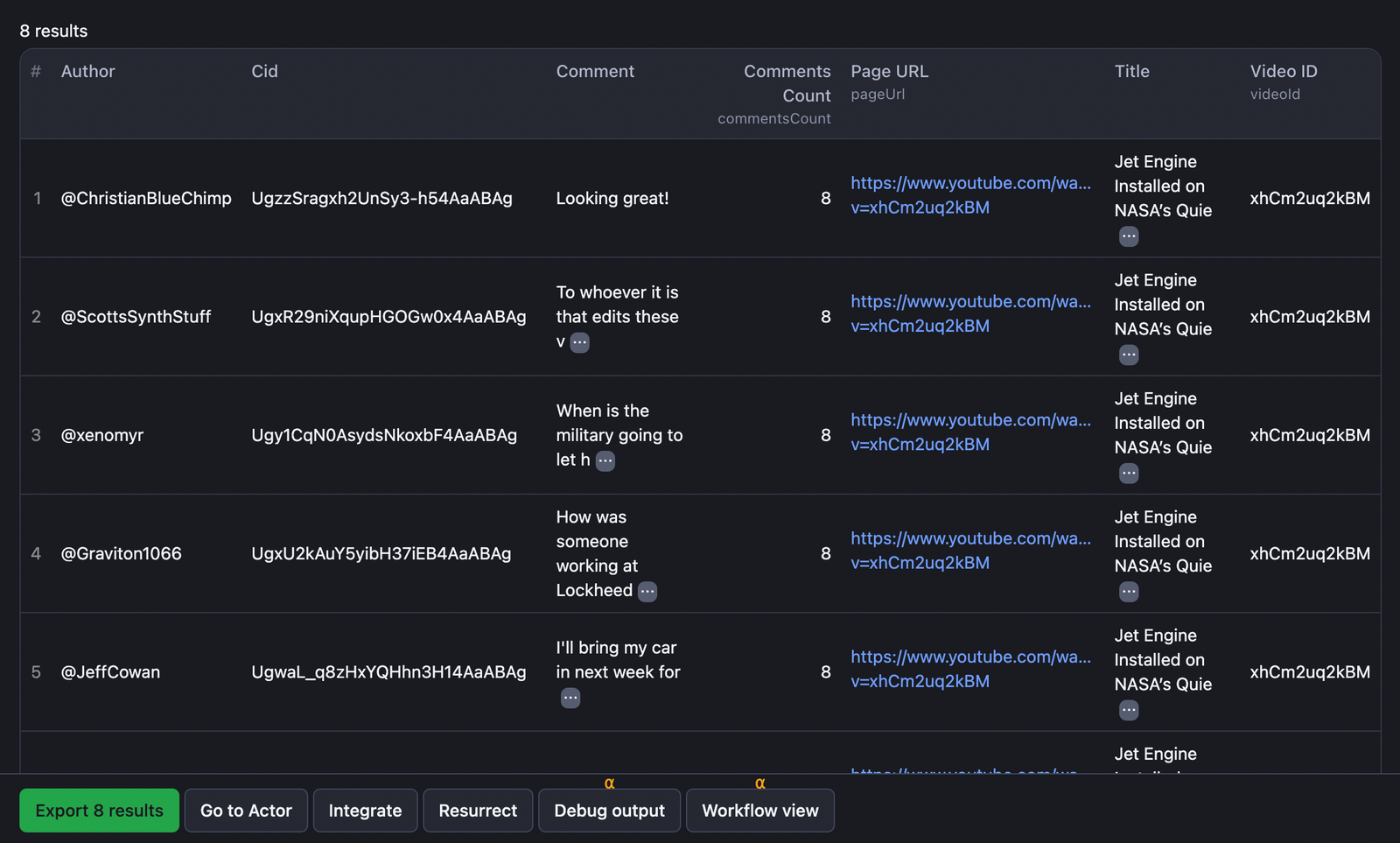Expand truncated title in row 5

(x=1128, y=711)
